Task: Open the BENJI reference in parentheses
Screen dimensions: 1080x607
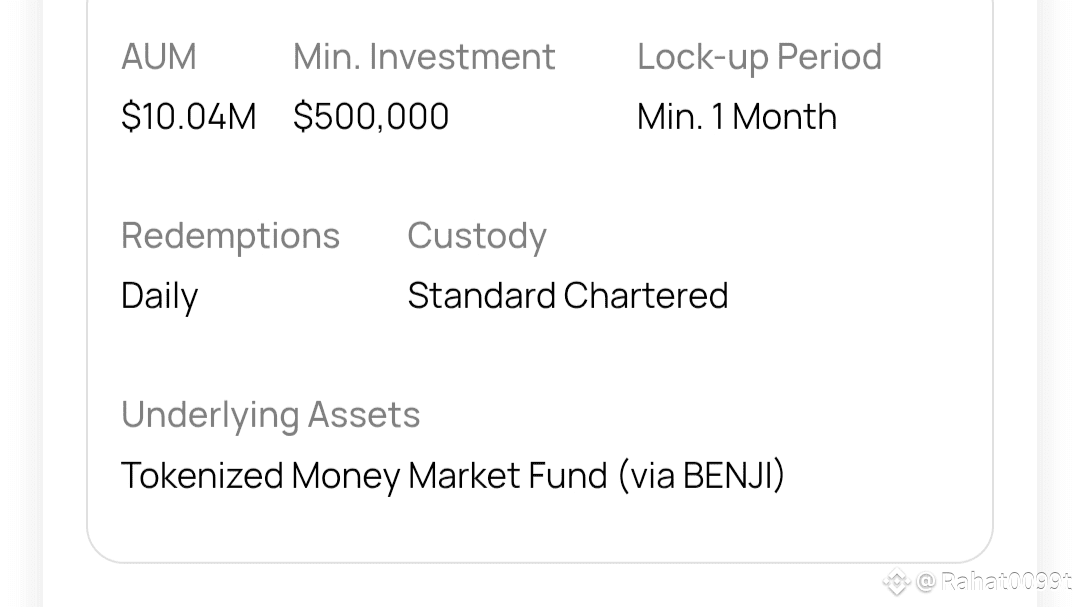Action: (x=728, y=475)
